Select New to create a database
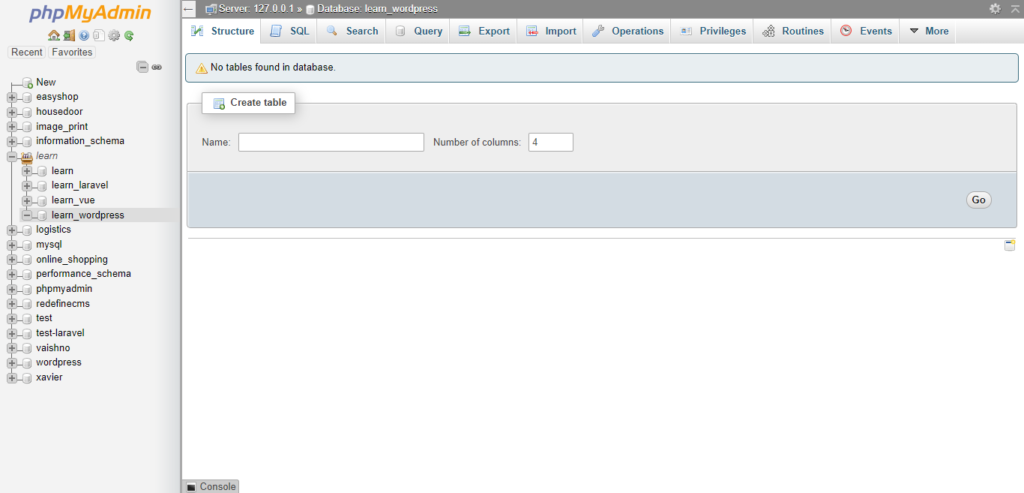Screen dimensions: 1024x493 [46, 82]
